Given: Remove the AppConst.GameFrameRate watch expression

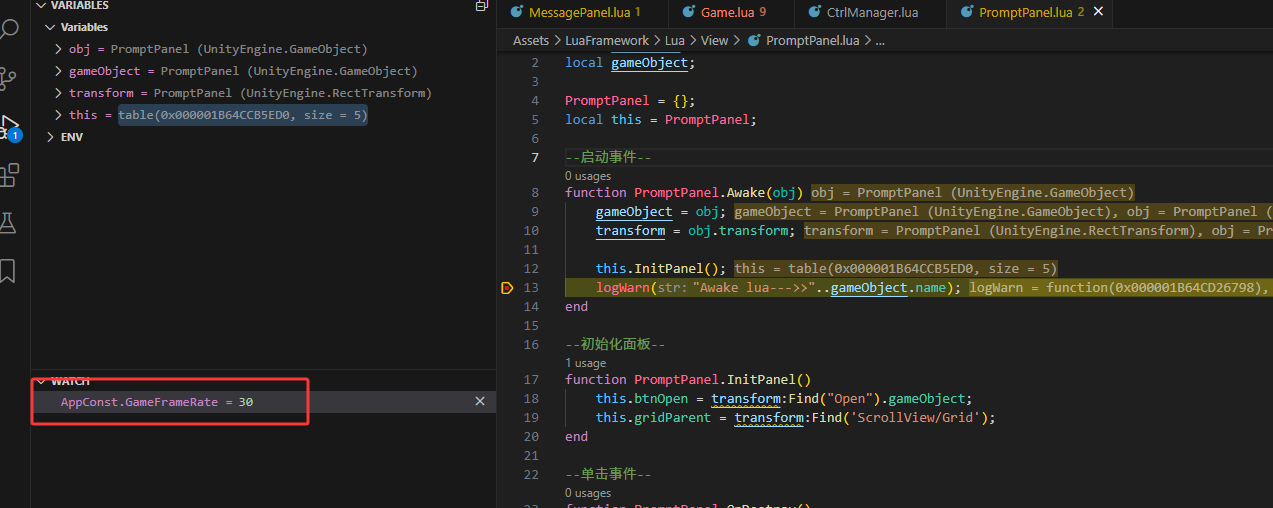Looking at the screenshot, I should [480, 401].
